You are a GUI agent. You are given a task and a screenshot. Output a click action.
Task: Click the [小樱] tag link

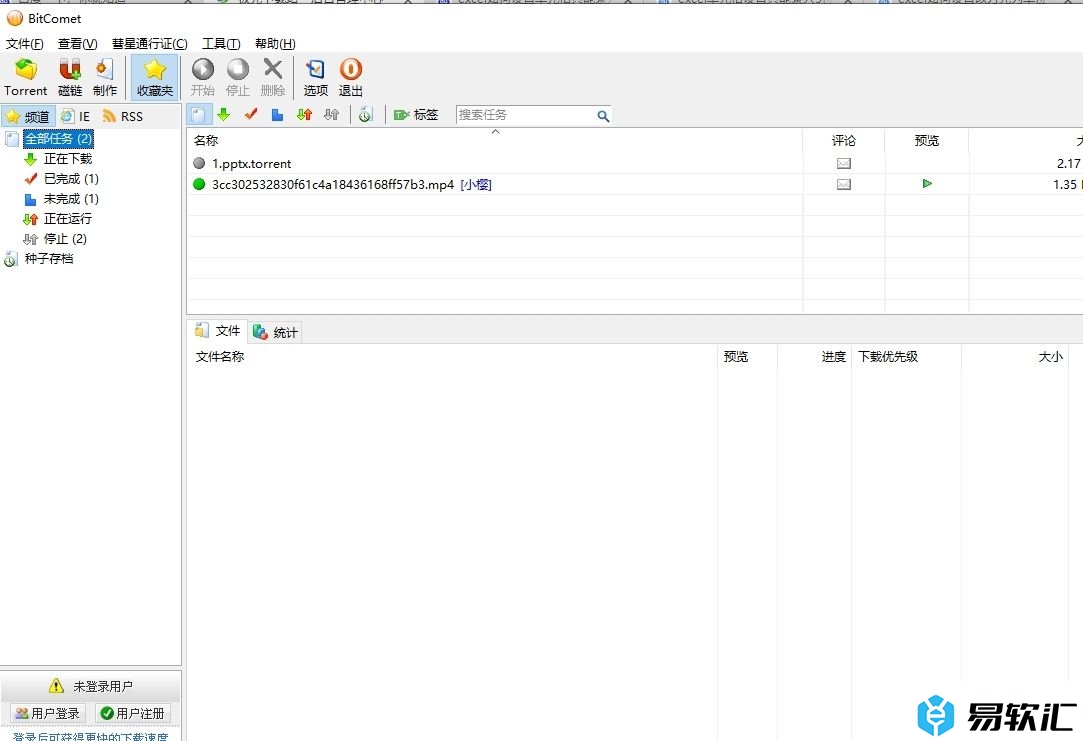476,184
